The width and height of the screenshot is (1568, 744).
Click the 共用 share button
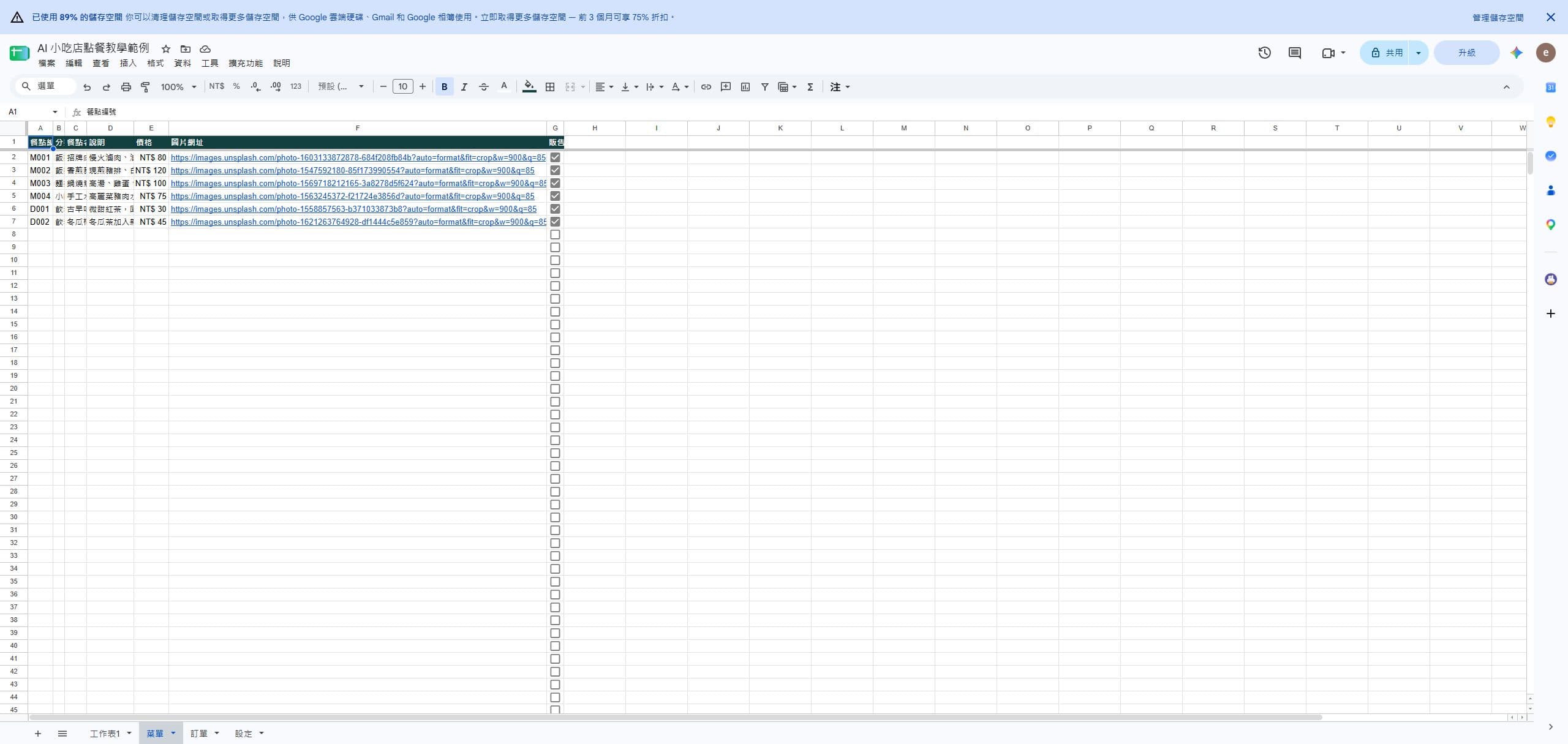[1385, 53]
